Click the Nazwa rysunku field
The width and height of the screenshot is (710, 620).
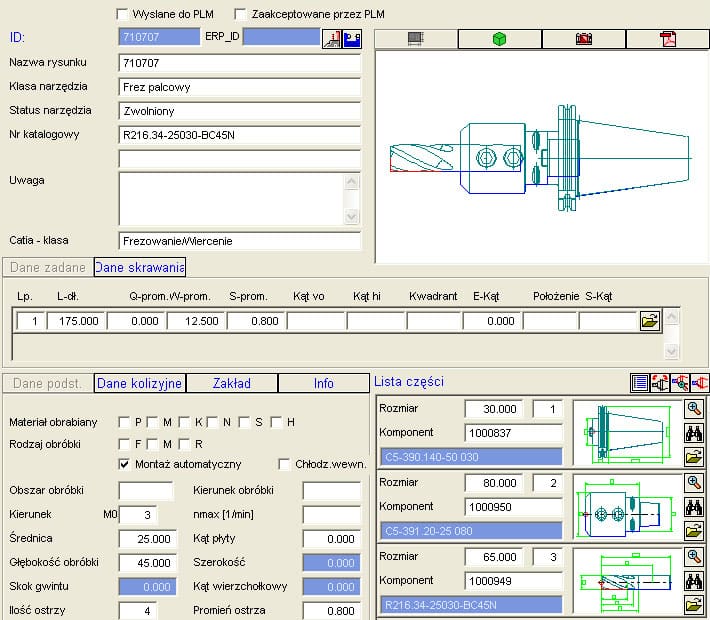240,63
